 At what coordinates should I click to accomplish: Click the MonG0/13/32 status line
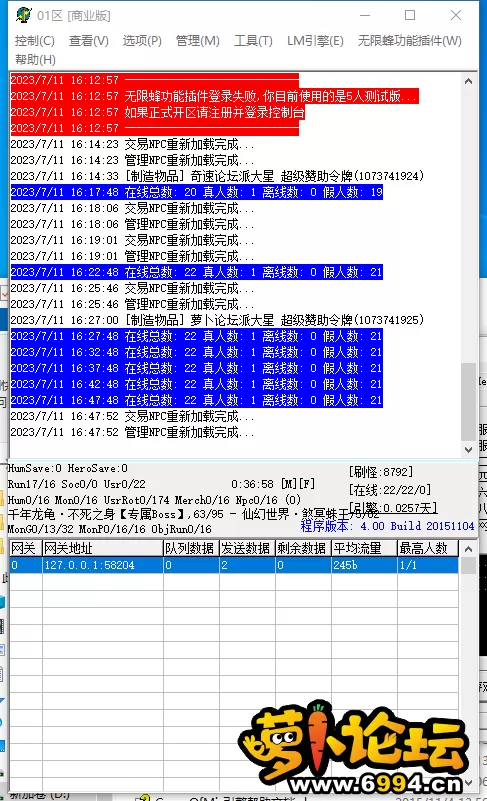[x=109, y=529]
